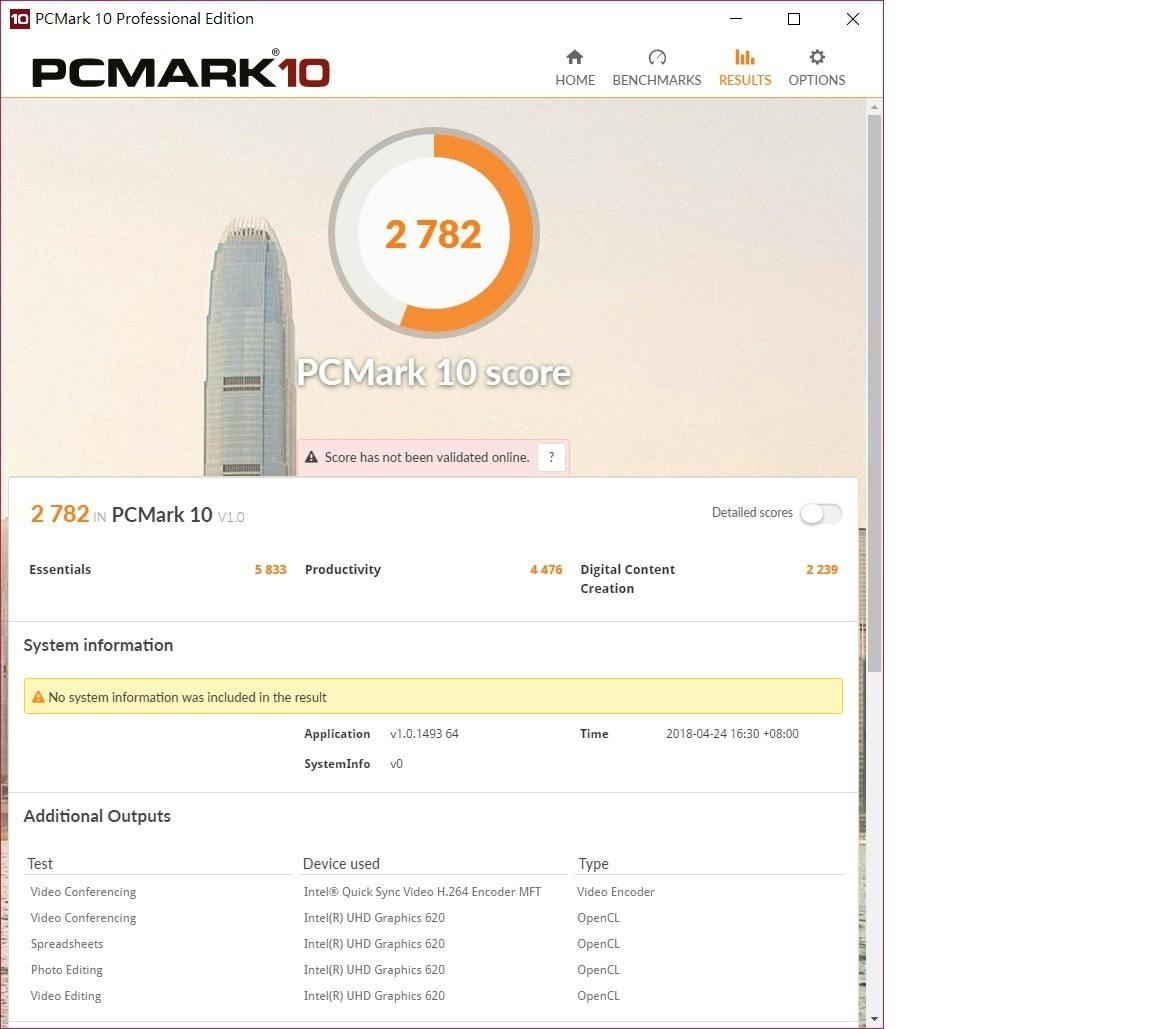Minimize the PCMark 10 window
1152x1029 pixels.
pos(735,19)
